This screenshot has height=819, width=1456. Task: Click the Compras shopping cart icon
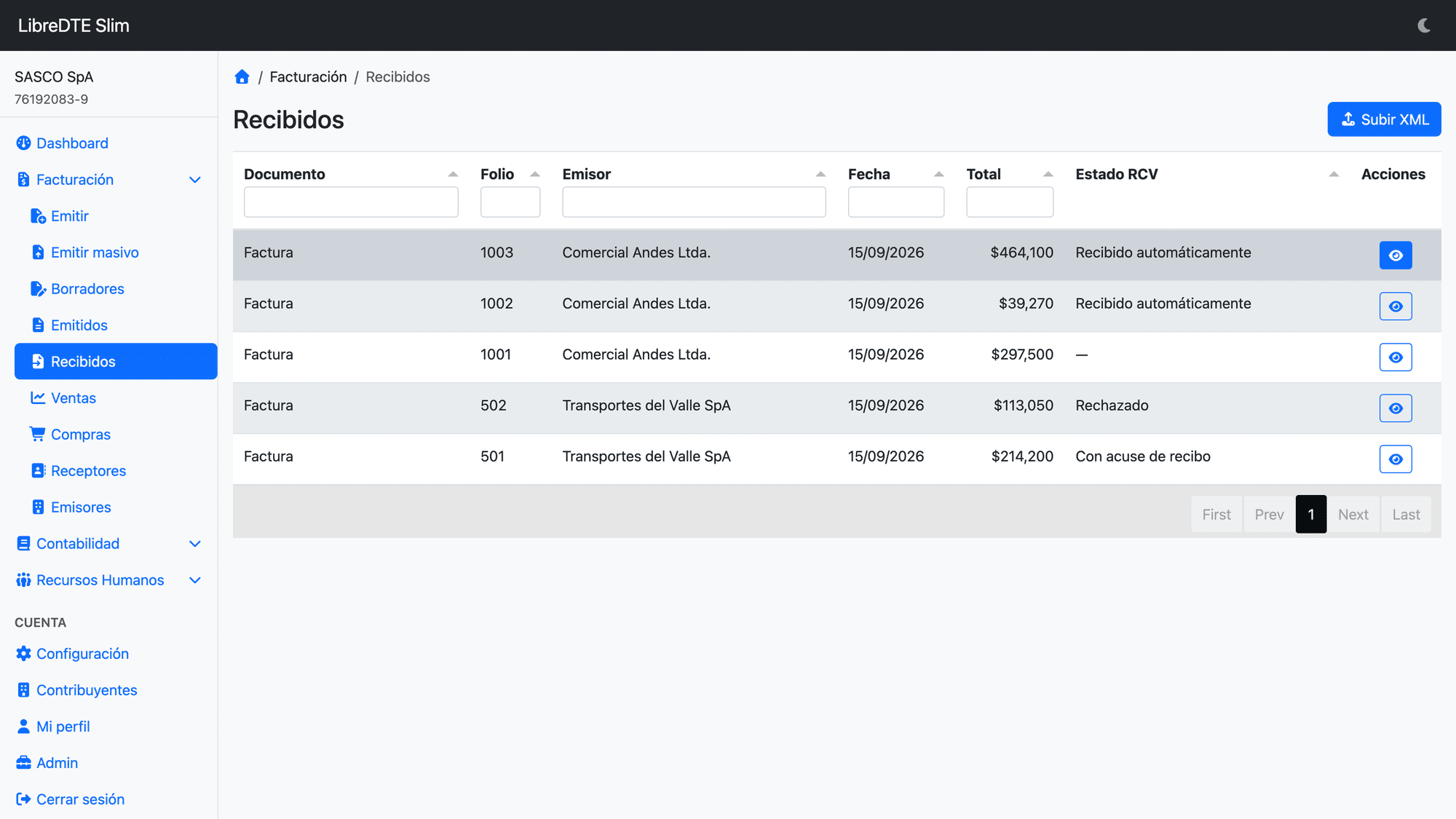pos(37,434)
